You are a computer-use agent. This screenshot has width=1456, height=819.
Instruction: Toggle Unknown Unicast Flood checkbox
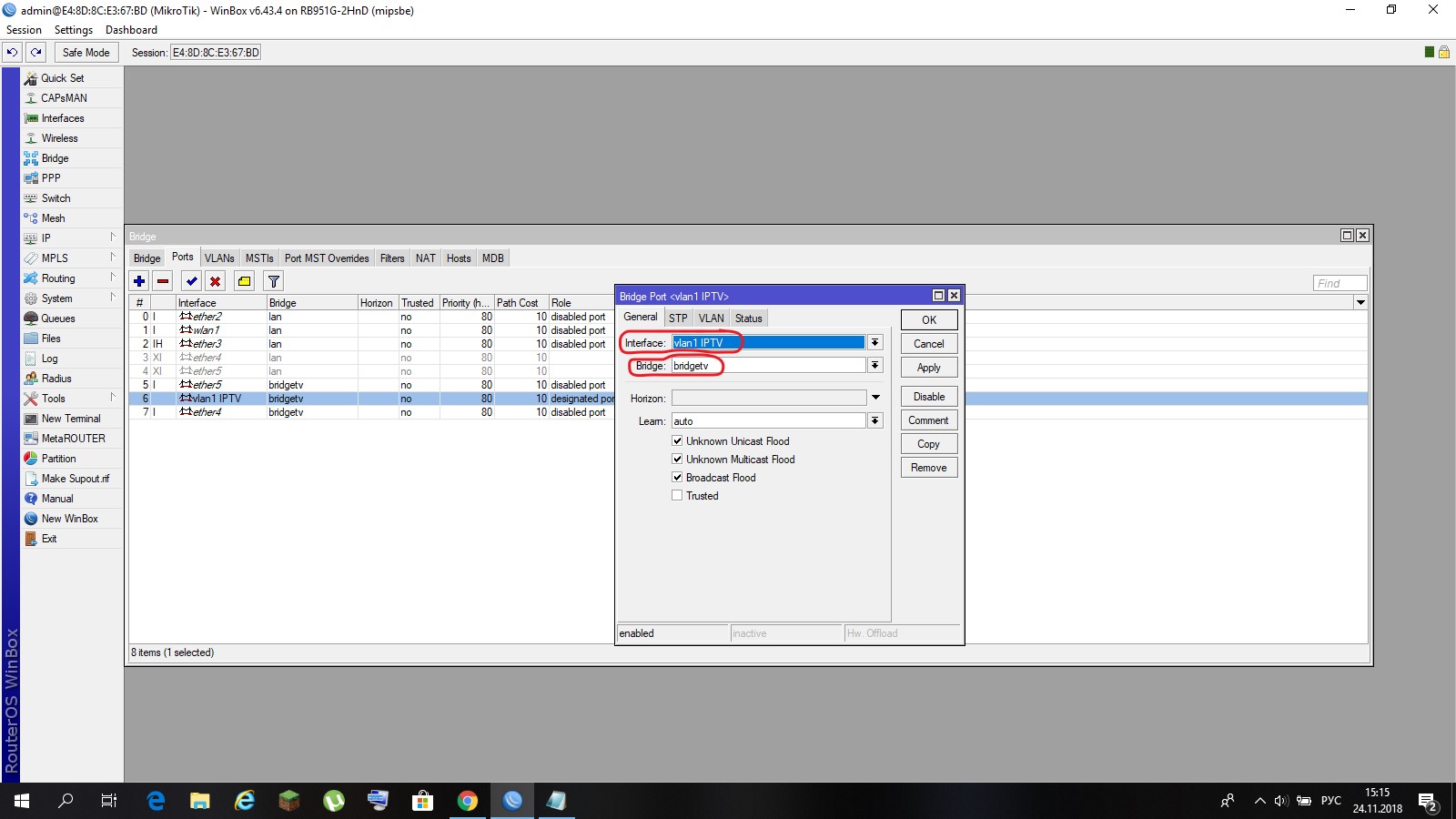pos(677,441)
